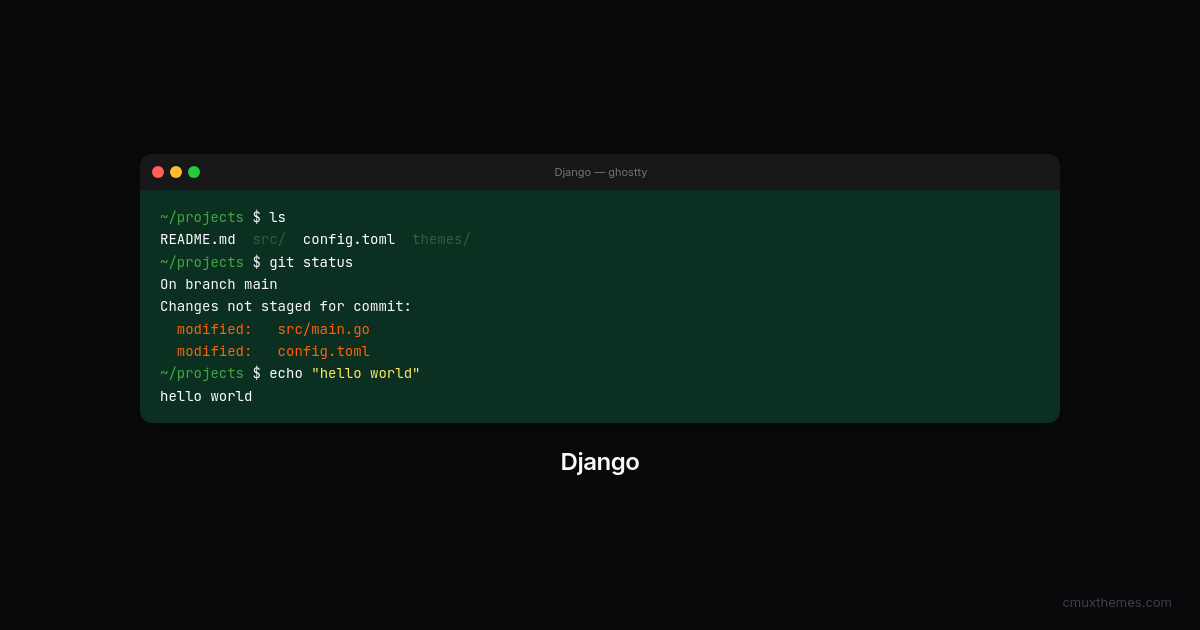Screen dimensions: 1200x630
Task: Click 'Changes not staged for commit:' line
Action: [286, 307]
